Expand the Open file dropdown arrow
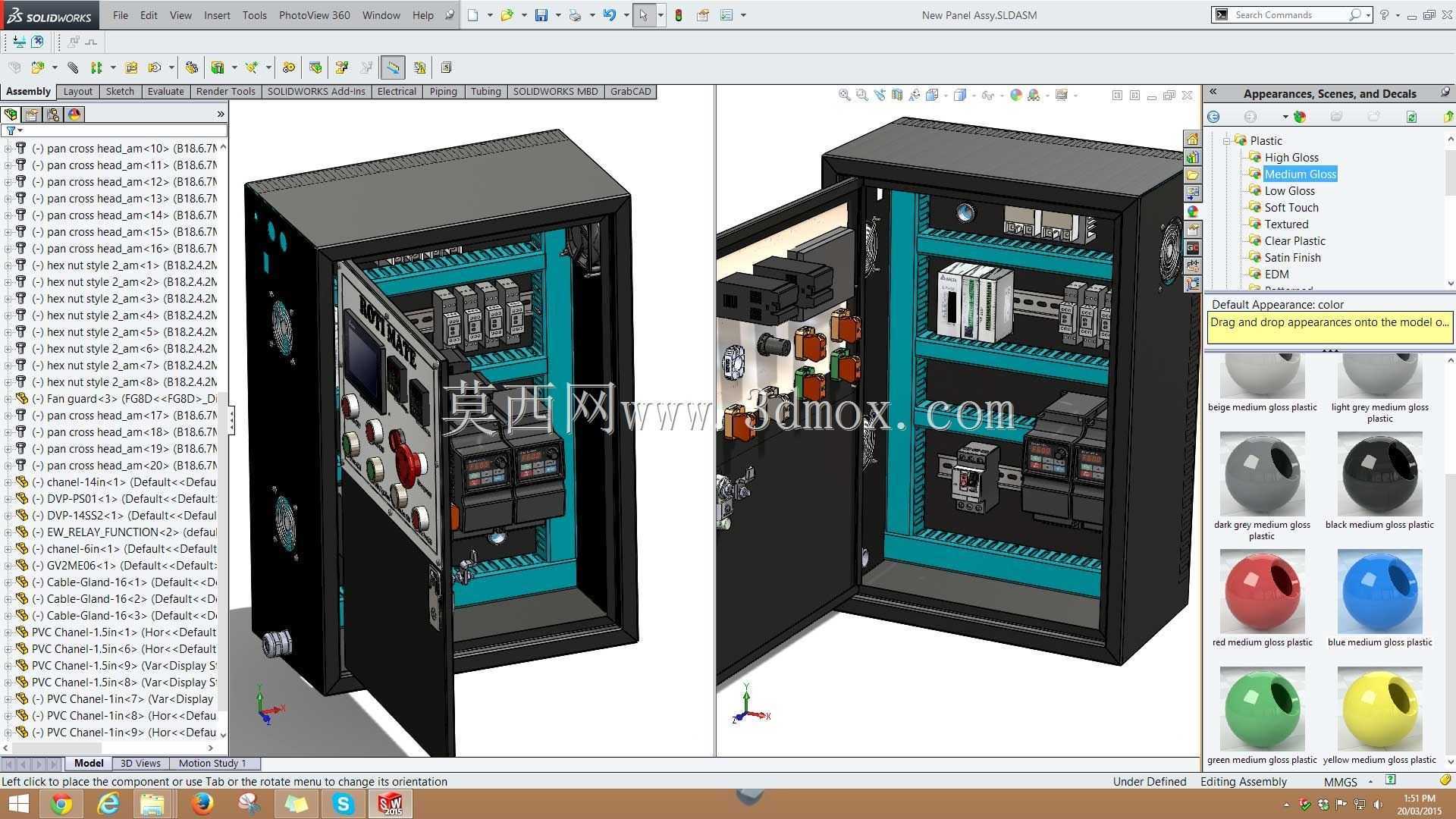 (x=524, y=15)
